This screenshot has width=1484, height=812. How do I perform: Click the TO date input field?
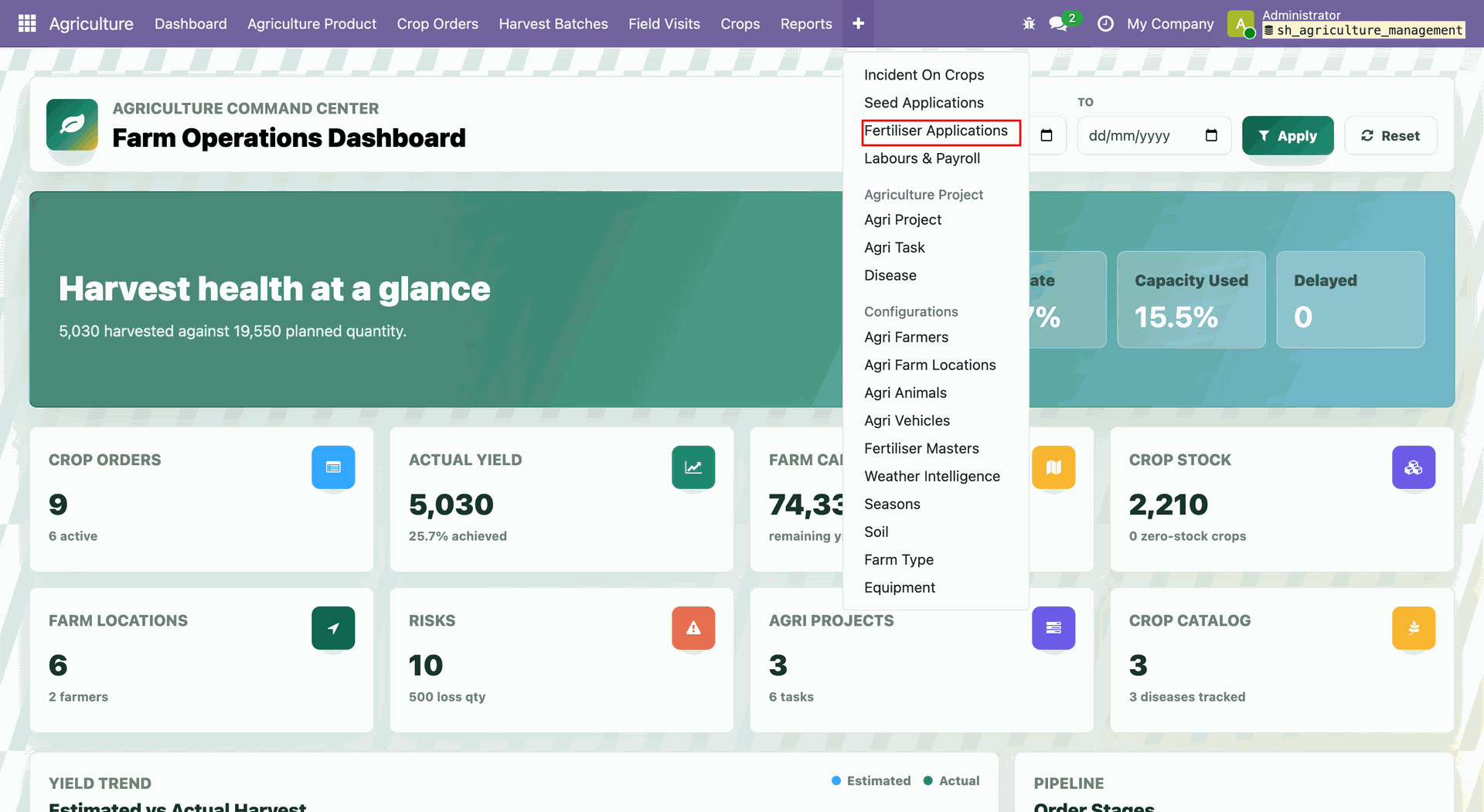coord(1154,135)
